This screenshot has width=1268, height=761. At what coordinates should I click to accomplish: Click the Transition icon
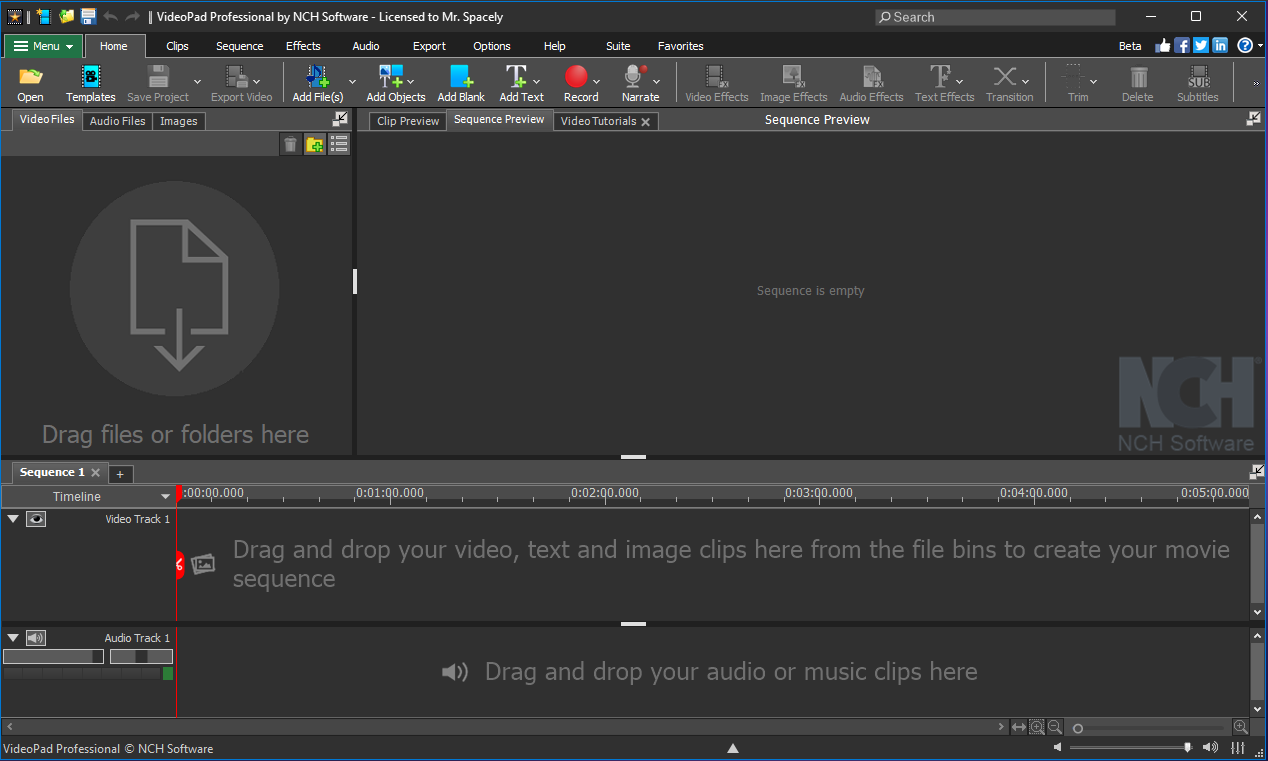[1005, 77]
